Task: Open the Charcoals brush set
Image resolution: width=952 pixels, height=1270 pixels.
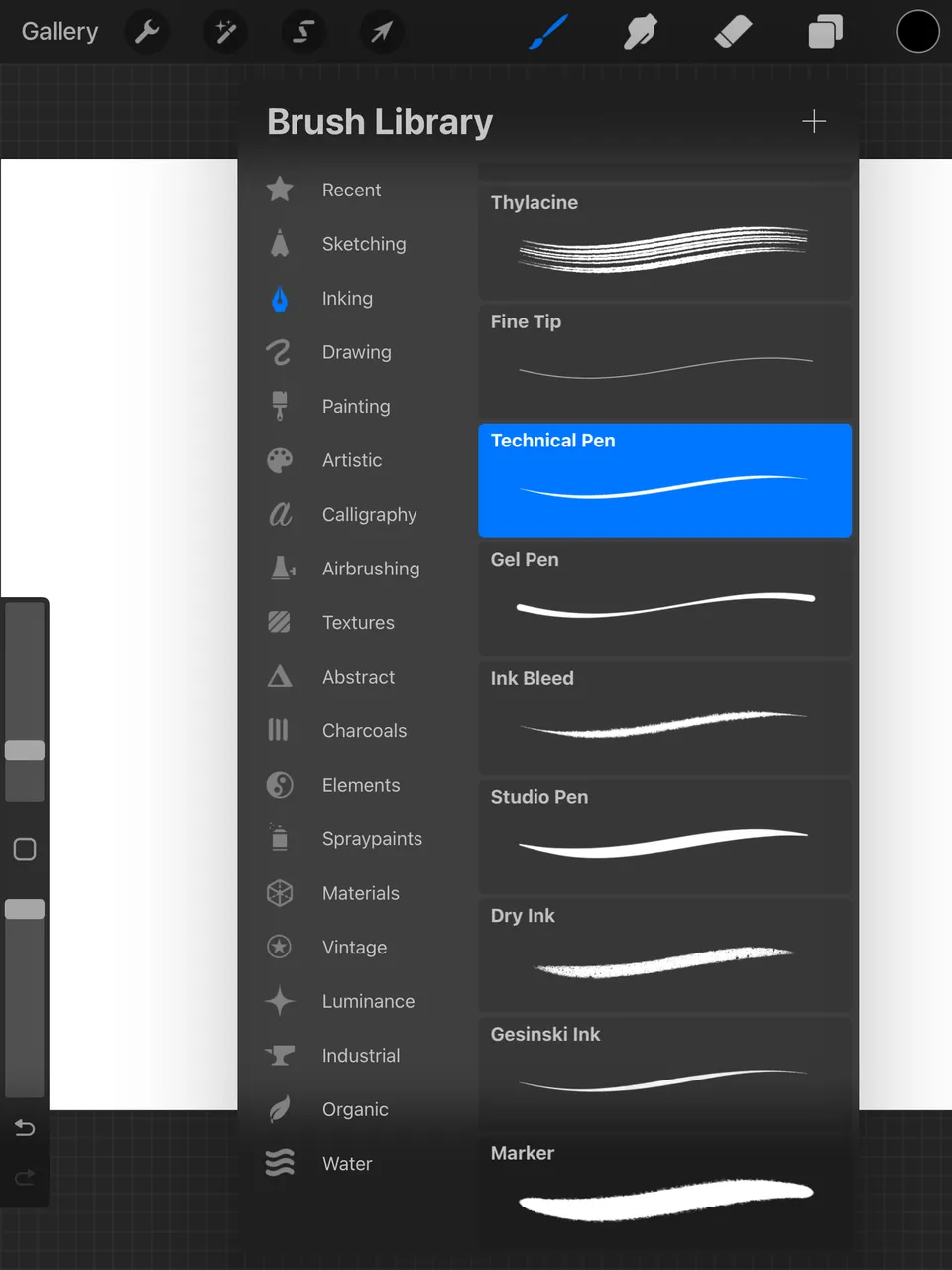Action: (358, 730)
